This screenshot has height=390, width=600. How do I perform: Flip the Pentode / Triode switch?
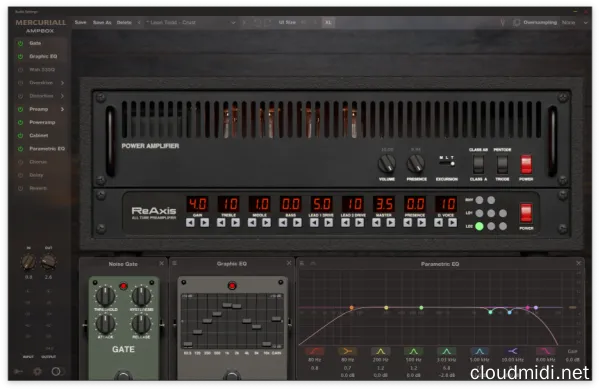[502, 164]
